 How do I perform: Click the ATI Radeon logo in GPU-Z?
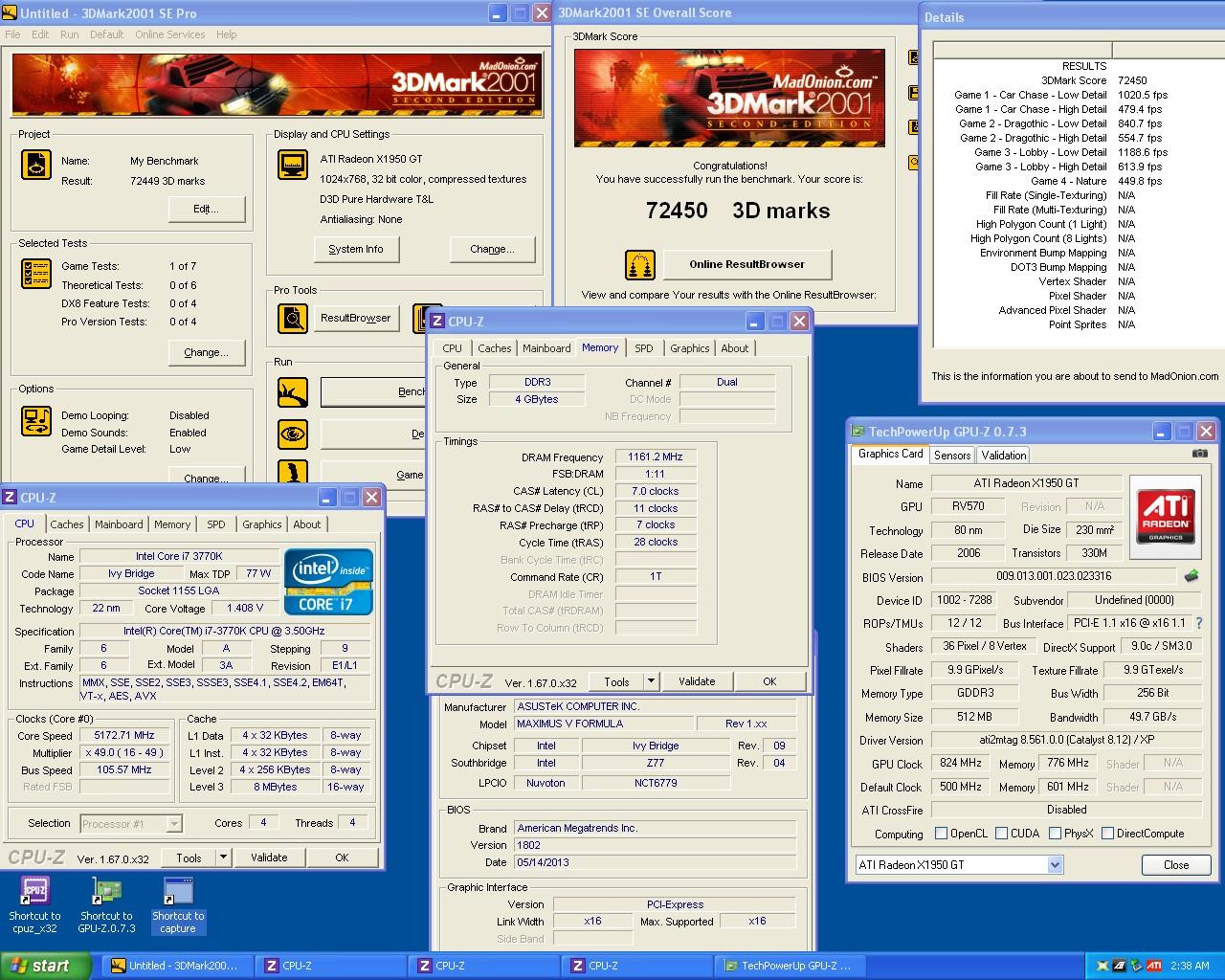tap(1166, 517)
